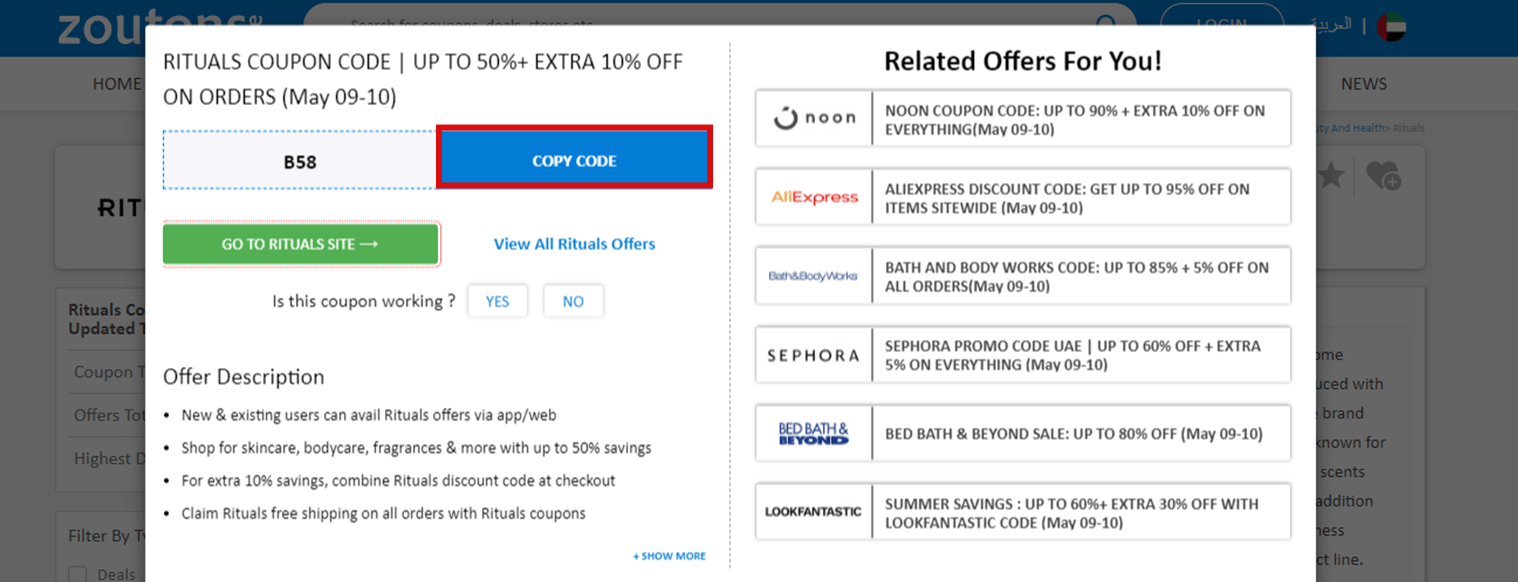The height and width of the screenshot is (582, 1518).
Task: Click the COPY CODE button
Action: tap(574, 160)
